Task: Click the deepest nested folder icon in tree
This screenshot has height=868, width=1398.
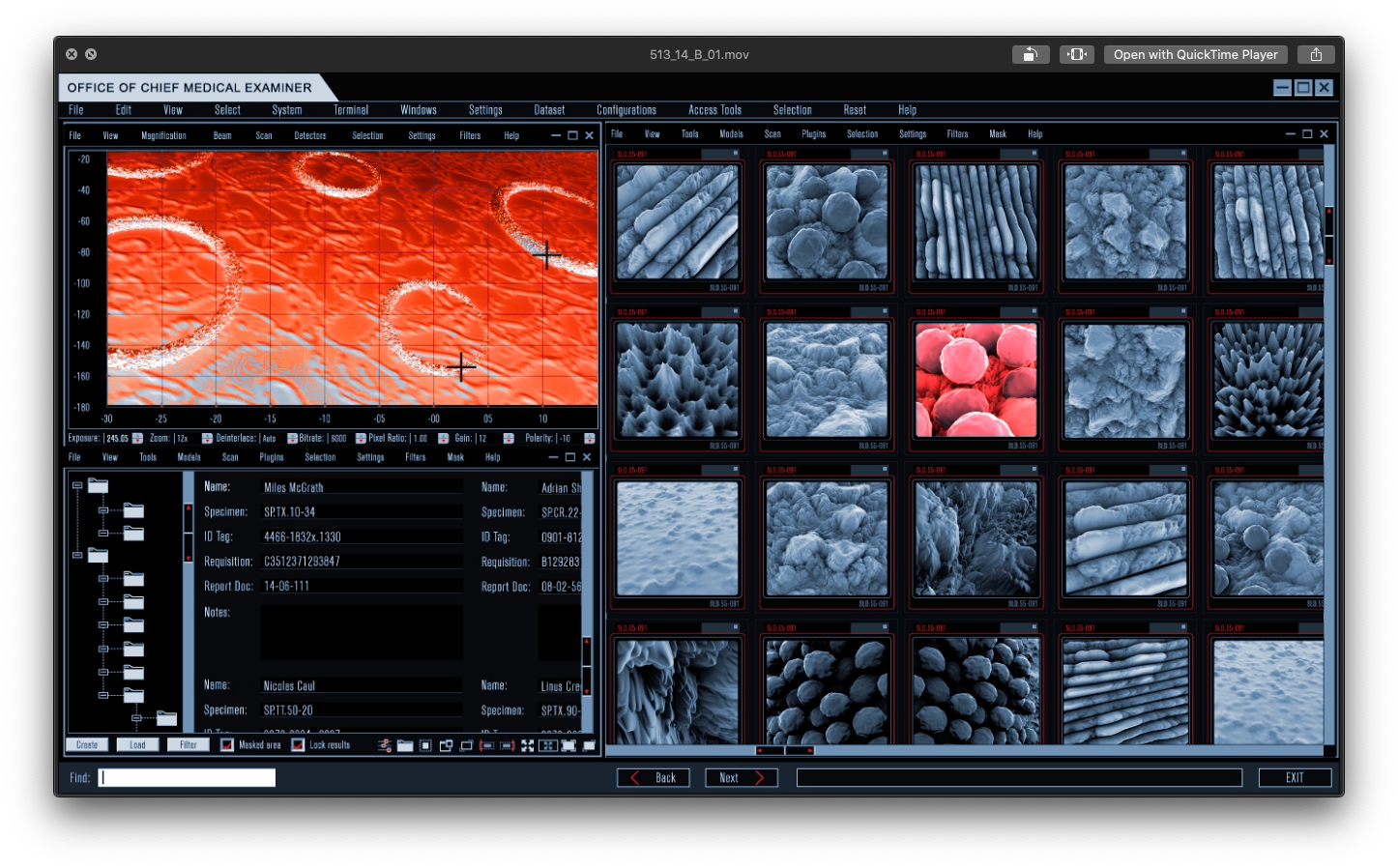Action: coord(167,718)
